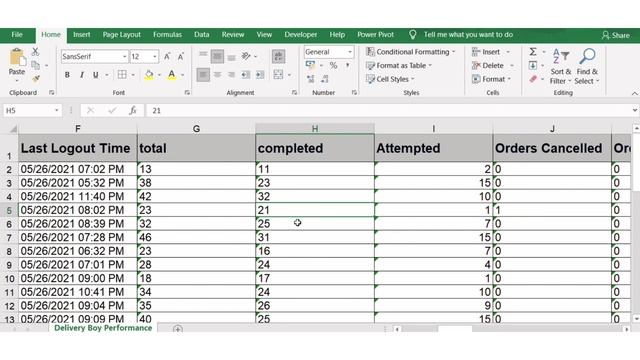
Task: Click the Format Painter brush icon
Action: [36, 78]
